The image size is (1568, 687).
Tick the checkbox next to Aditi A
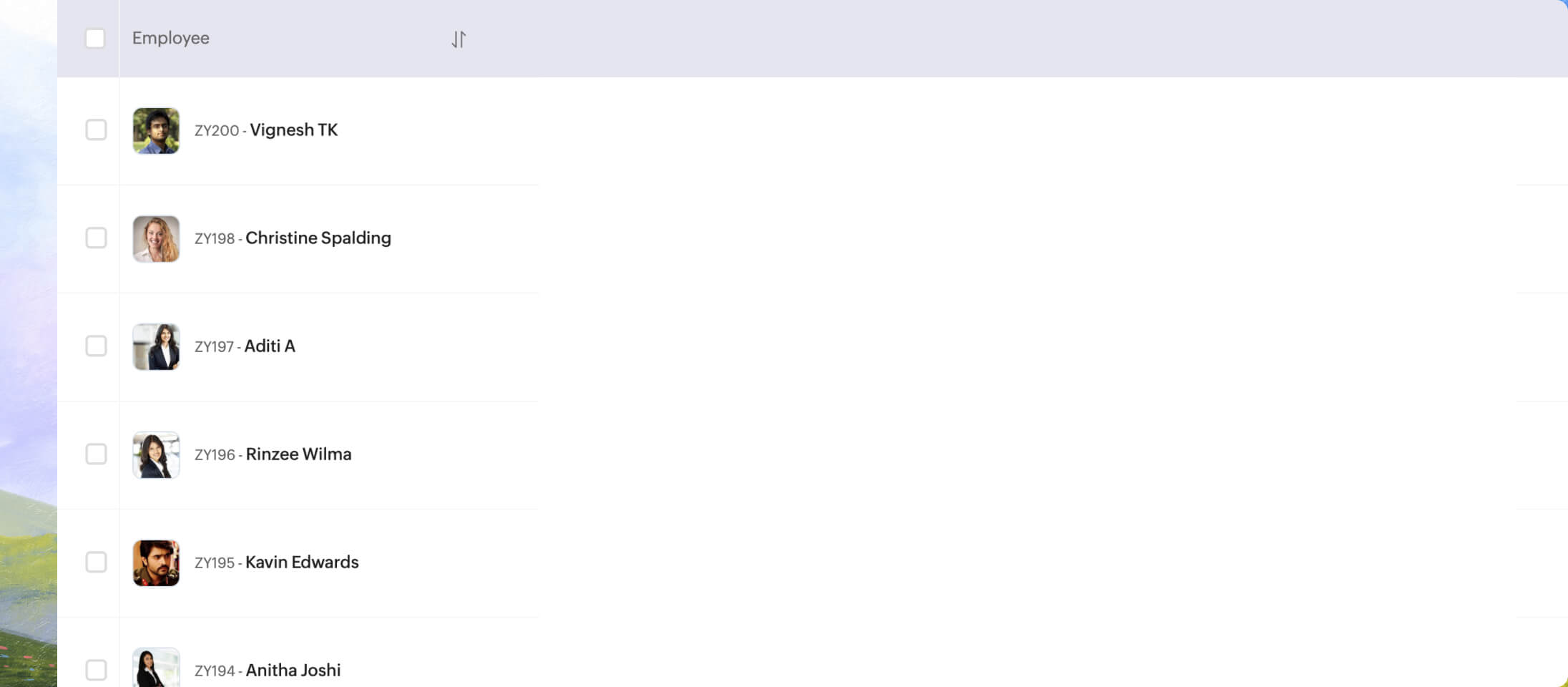[x=96, y=346]
